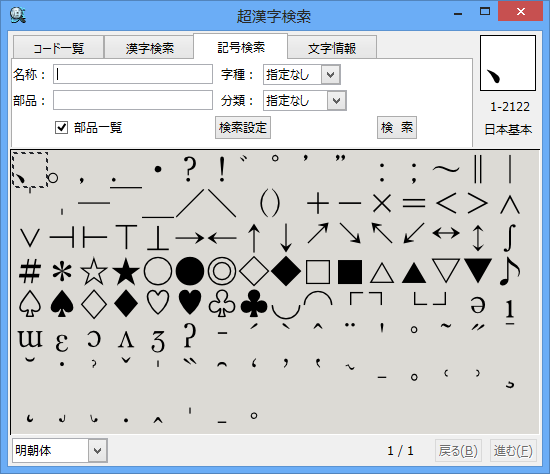The width and height of the screenshot is (550, 474).
Task: Select the musical note ♪ symbol
Action: click(x=510, y=271)
